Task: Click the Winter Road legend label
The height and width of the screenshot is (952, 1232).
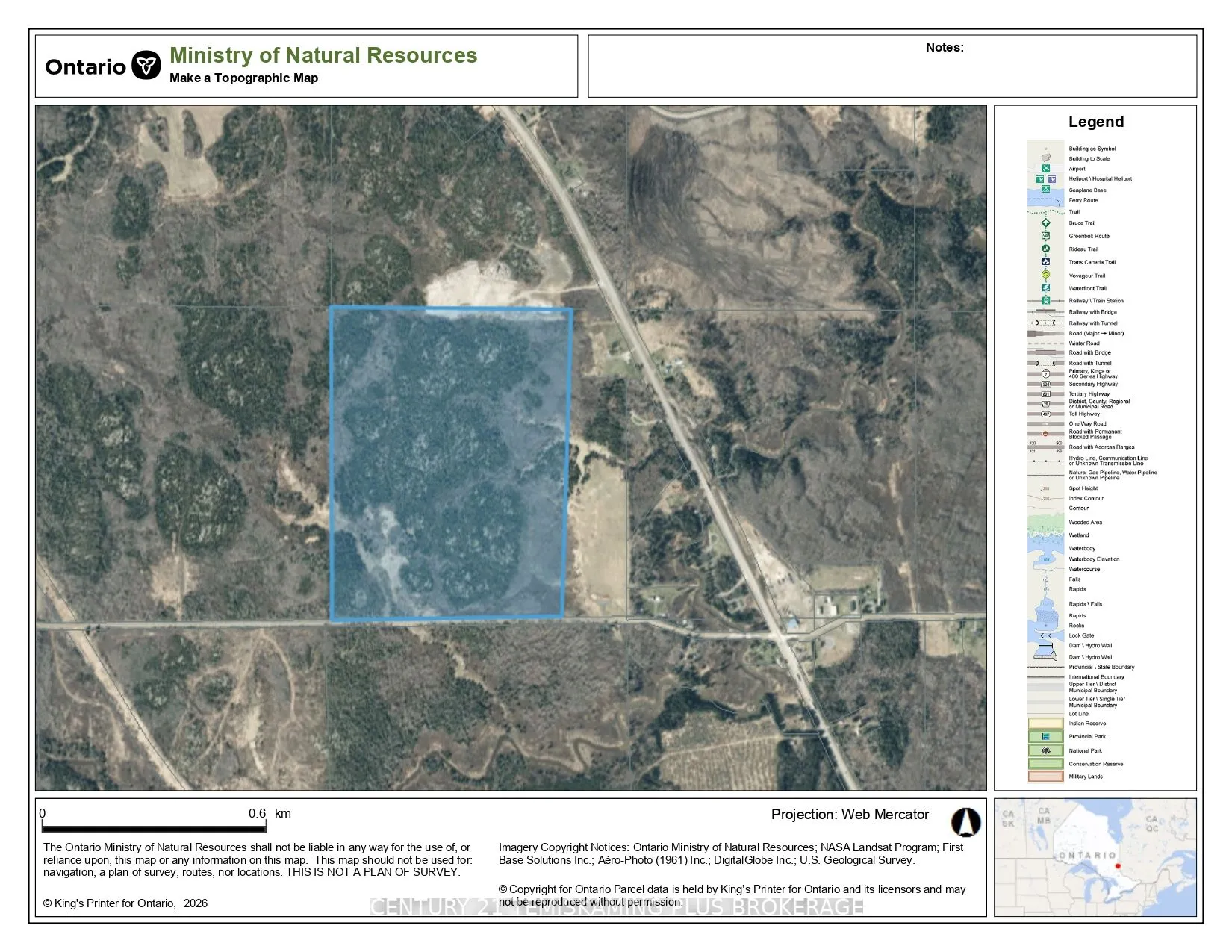Action: (x=1083, y=343)
